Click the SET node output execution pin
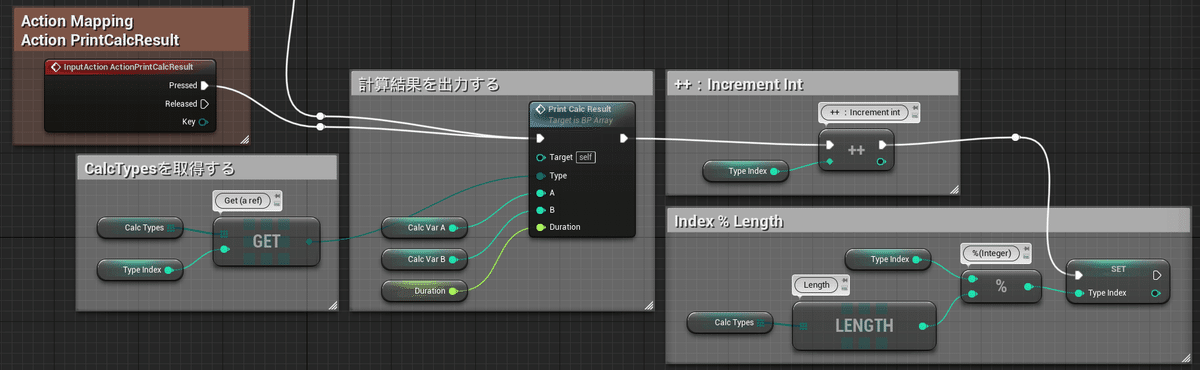This screenshot has height=370, width=1200. (1156, 275)
